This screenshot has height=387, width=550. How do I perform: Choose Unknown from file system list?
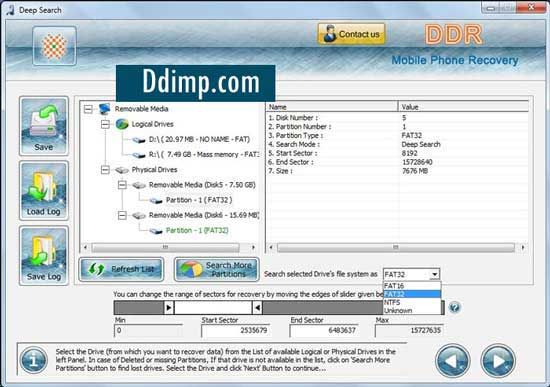[412, 311]
